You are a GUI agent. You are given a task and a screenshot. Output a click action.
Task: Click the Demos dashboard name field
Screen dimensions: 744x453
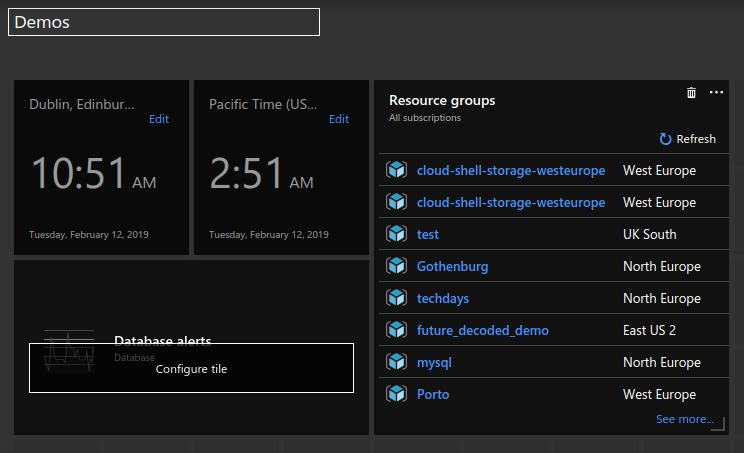click(164, 22)
